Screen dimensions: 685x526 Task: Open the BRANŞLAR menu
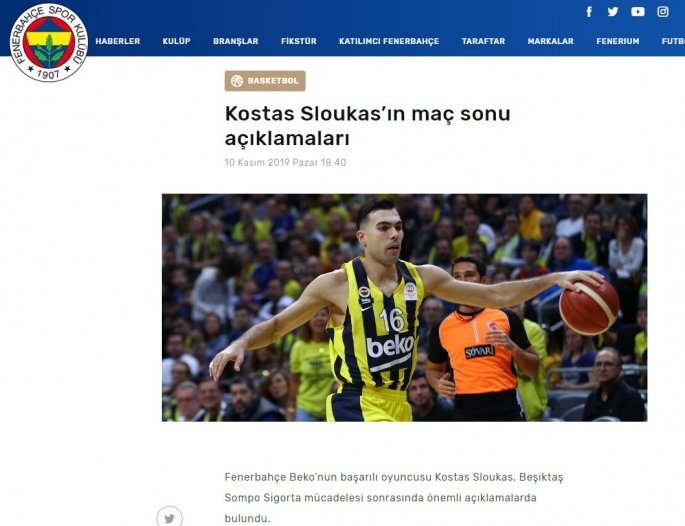235,41
